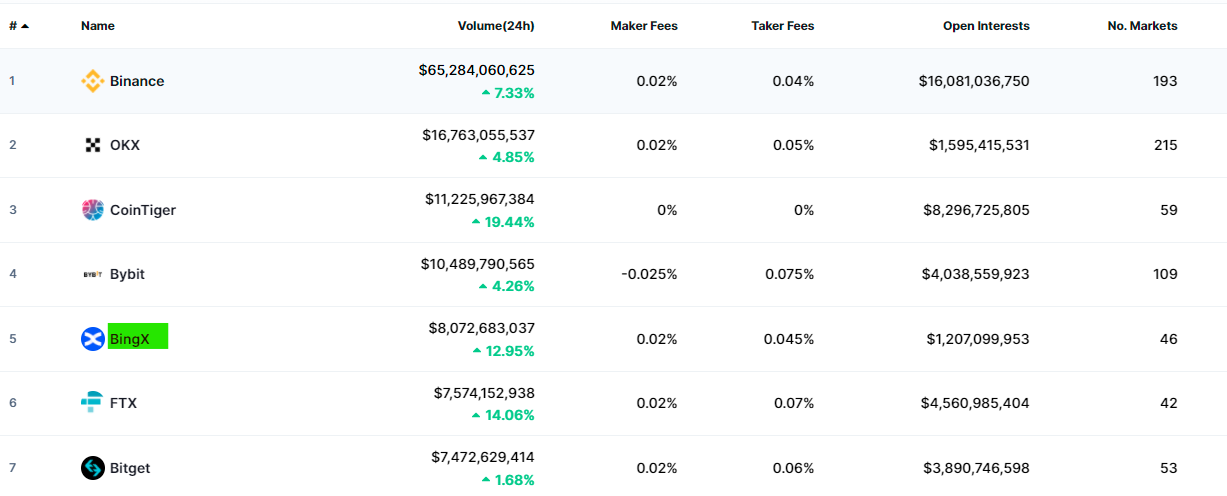The width and height of the screenshot is (1227, 496).
Task: Select BingX open interest $1,207,099,953
Action: 978,339
